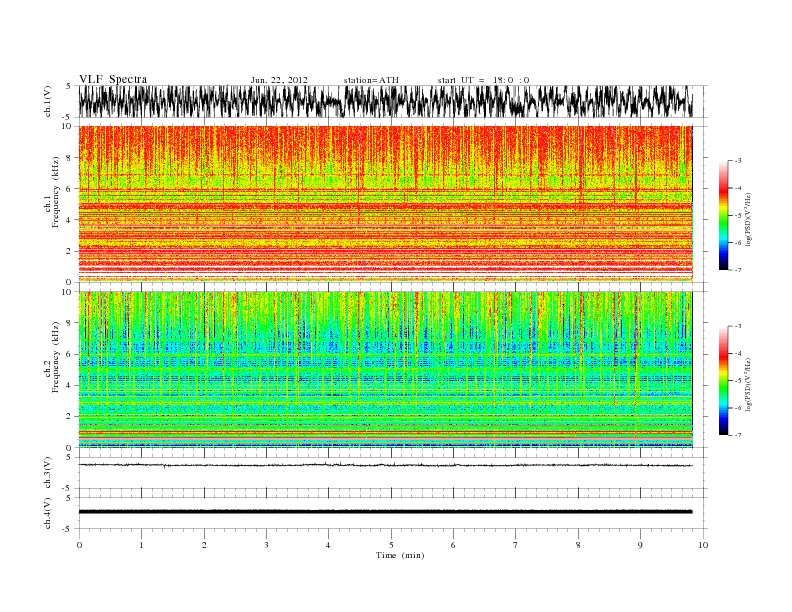Click the time axis tick label '10'
This screenshot has height=612, width=792.
(703, 545)
